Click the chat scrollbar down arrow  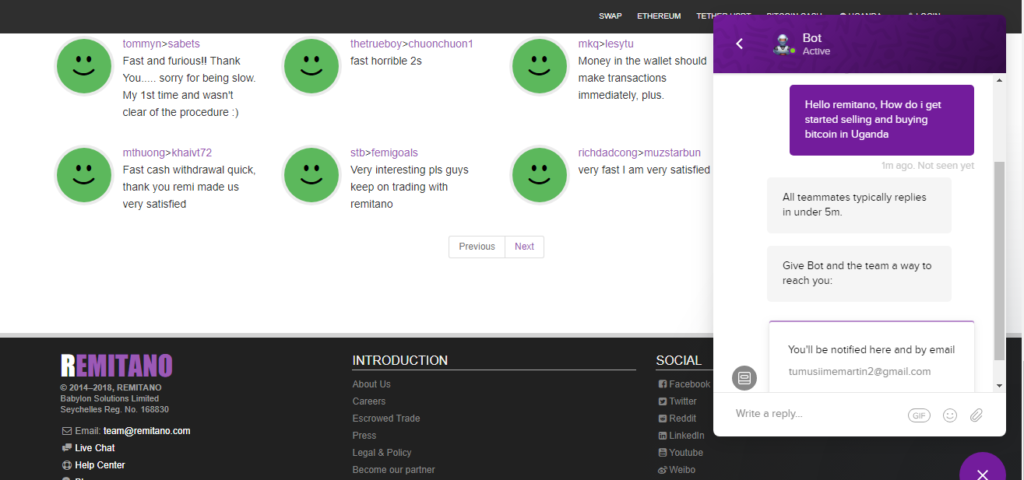click(x=999, y=385)
